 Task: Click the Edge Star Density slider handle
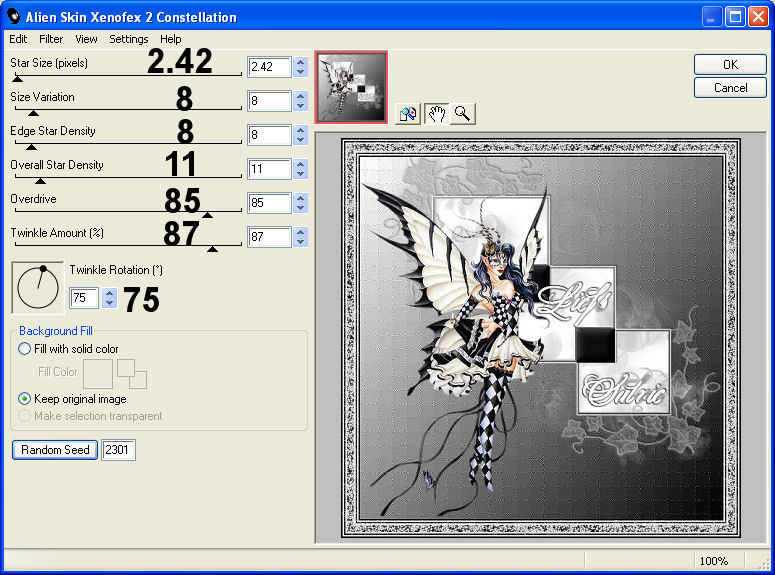pos(31,147)
